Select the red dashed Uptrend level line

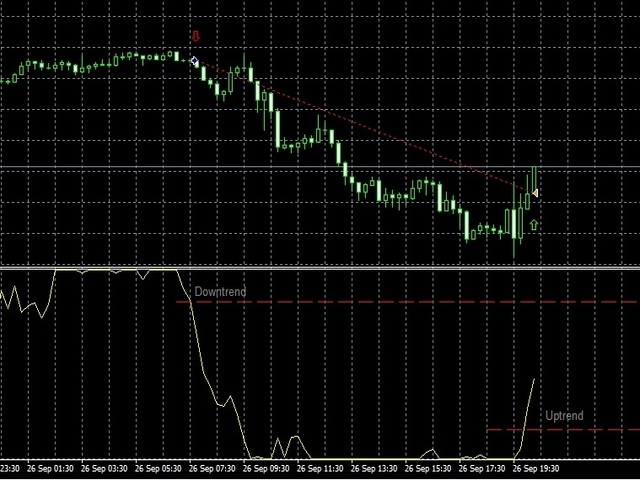pos(563,429)
